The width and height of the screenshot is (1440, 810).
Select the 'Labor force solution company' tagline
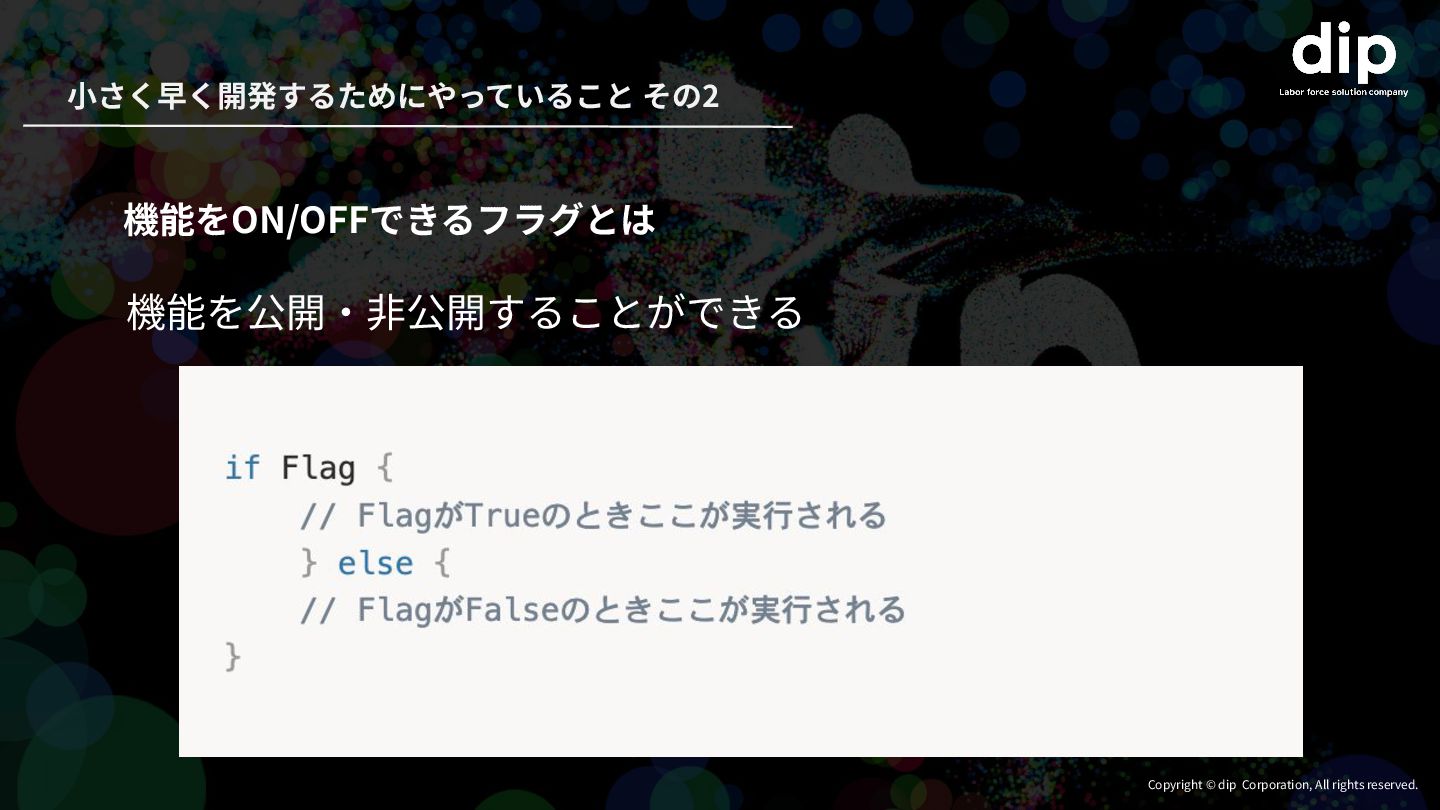(x=1343, y=92)
